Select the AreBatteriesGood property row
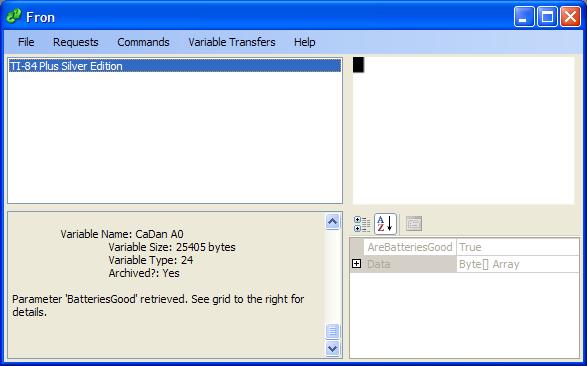The height and width of the screenshot is (366, 587). 464,247
